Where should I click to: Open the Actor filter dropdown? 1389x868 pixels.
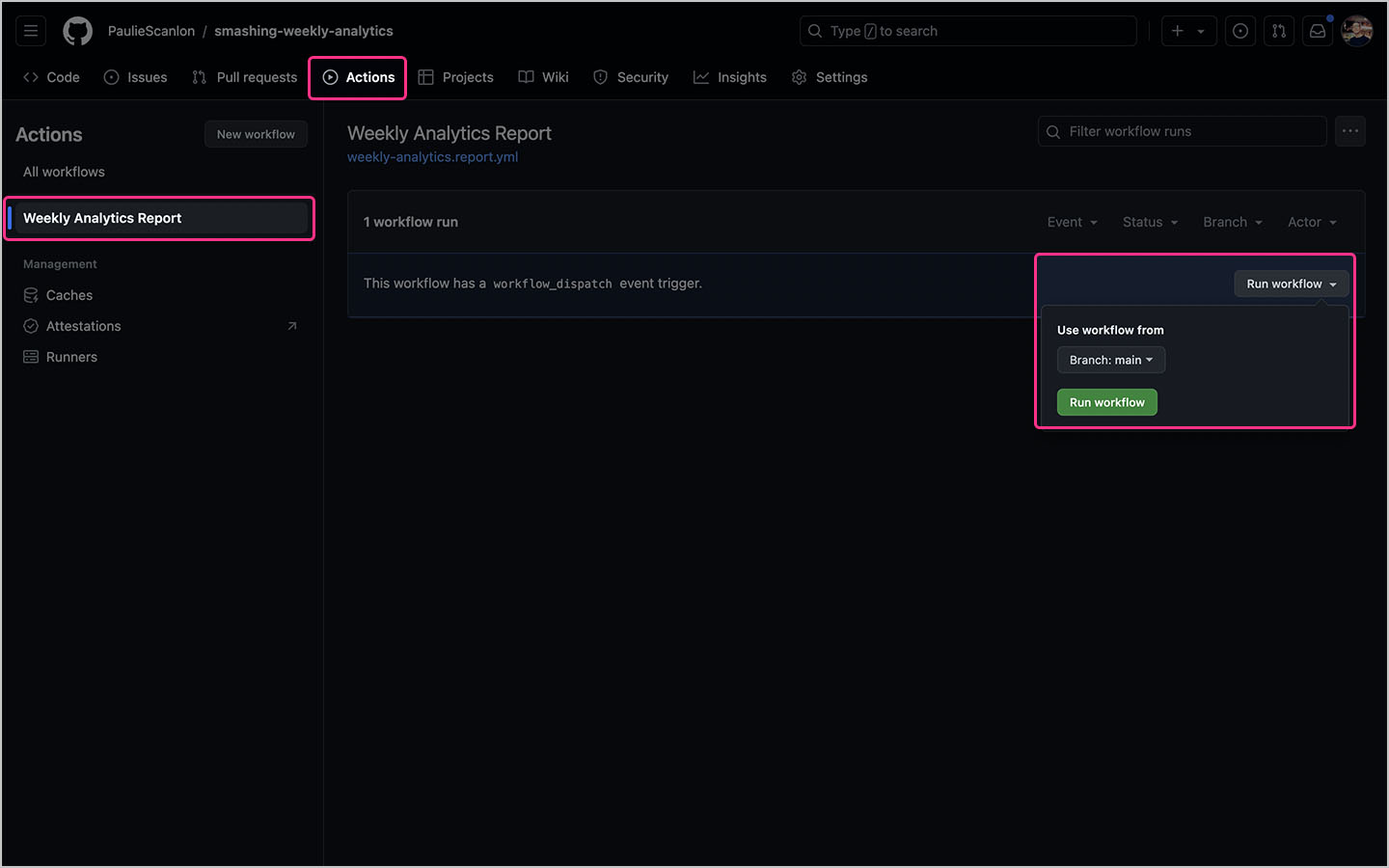(1312, 222)
